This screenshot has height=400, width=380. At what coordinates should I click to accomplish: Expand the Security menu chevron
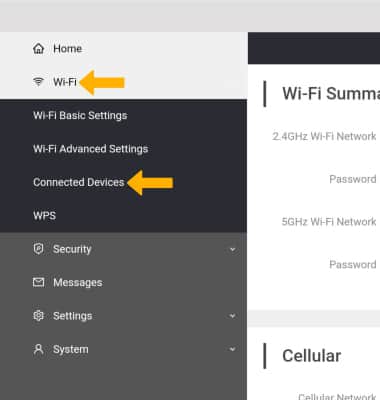[x=232, y=249]
